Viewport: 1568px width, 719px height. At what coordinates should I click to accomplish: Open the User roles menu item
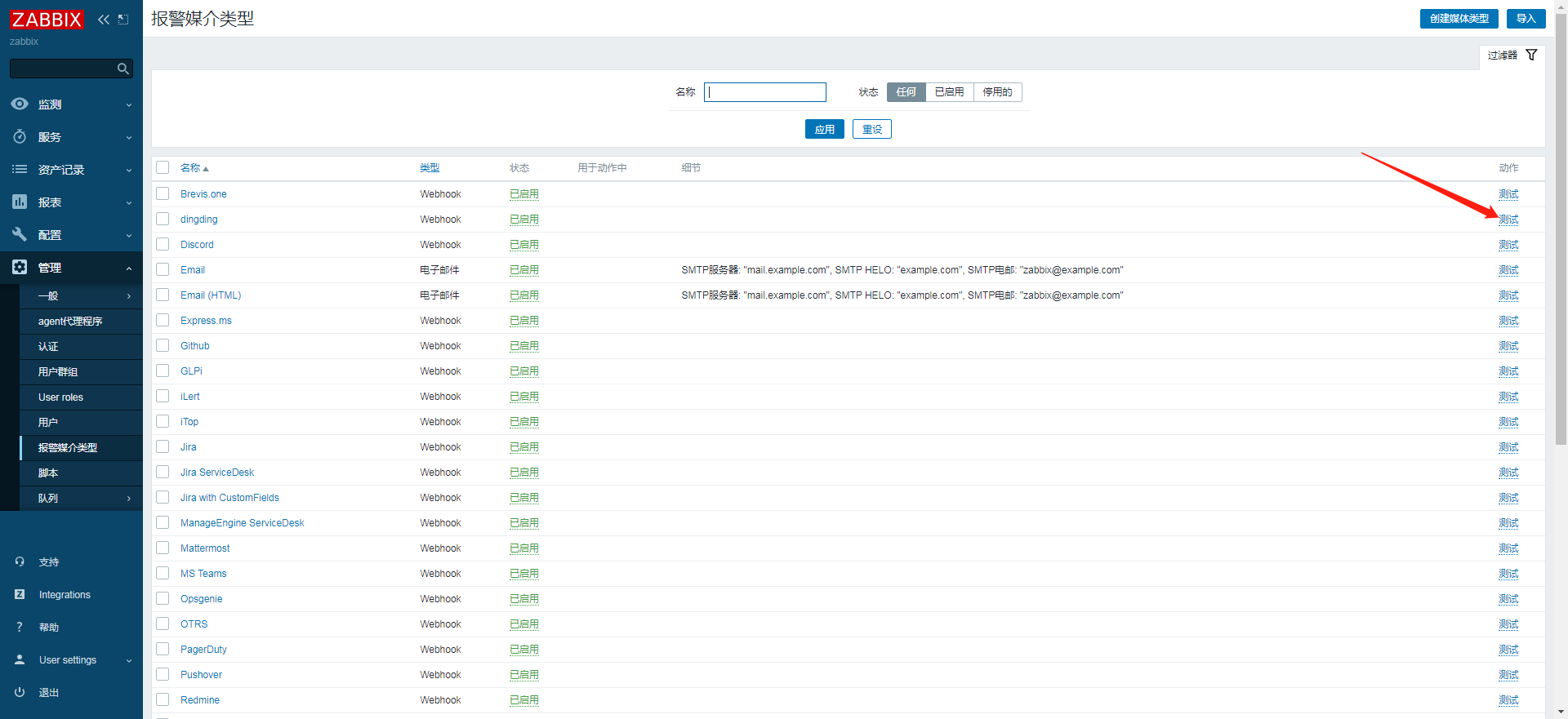pyautogui.click(x=81, y=397)
